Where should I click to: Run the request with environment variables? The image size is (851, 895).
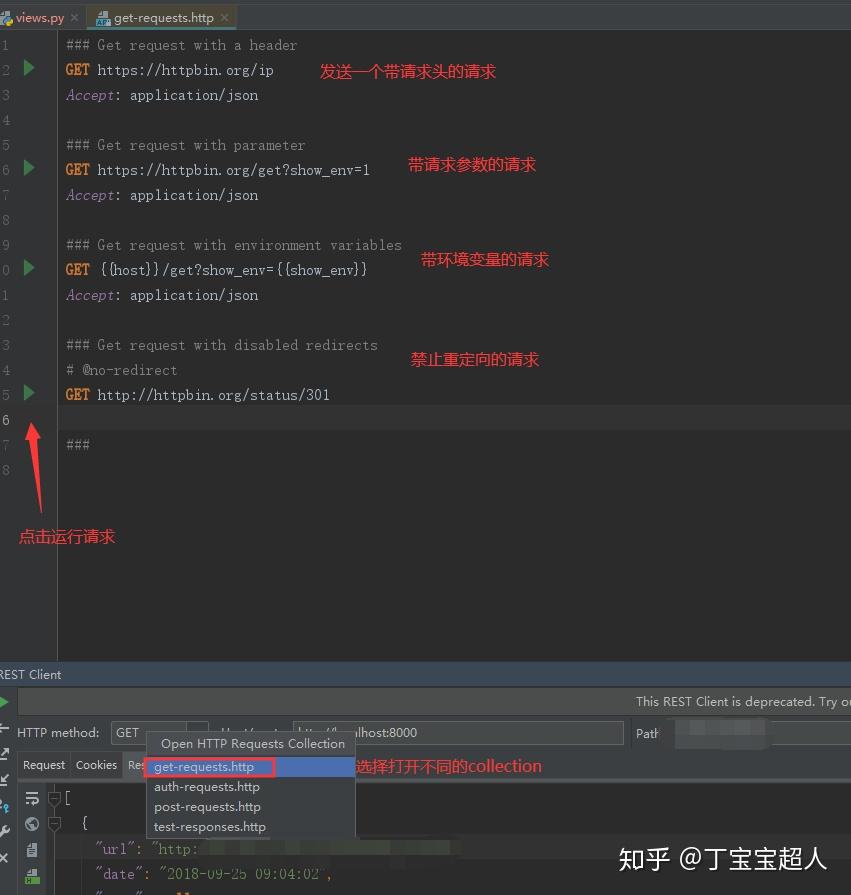tap(28, 269)
